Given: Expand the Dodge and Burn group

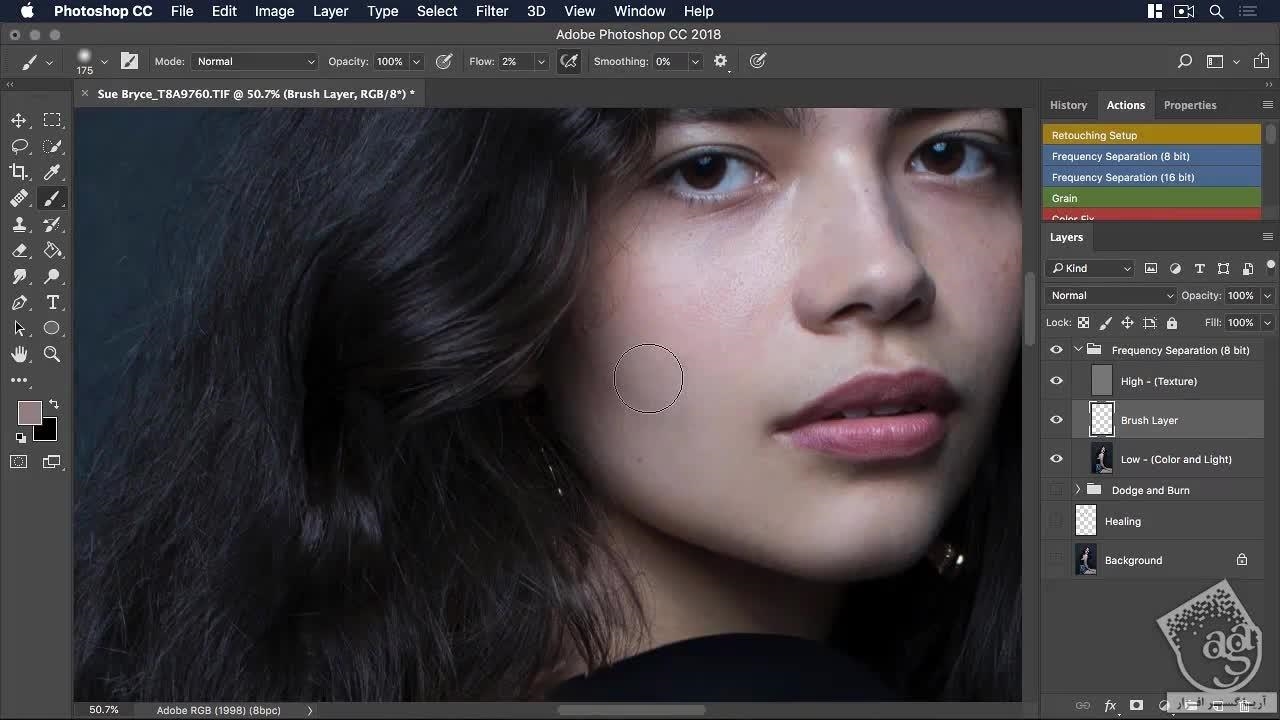Looking at the screenshot, I should (1078, 490).
